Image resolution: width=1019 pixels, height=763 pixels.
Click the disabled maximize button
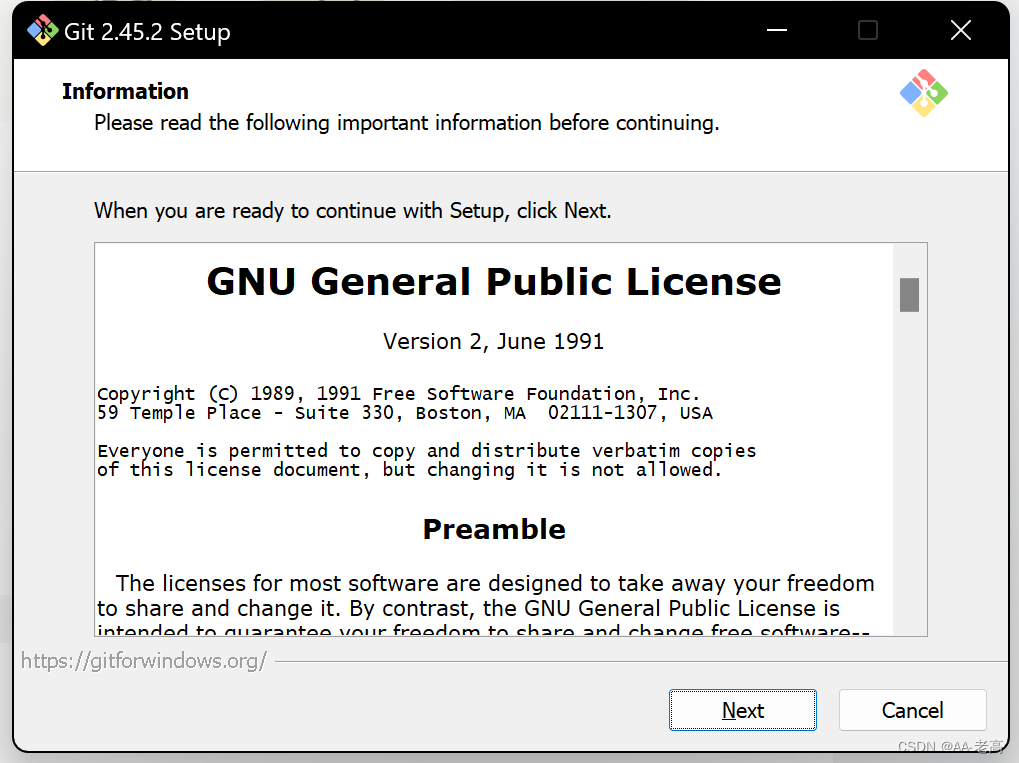click(868, 30)
